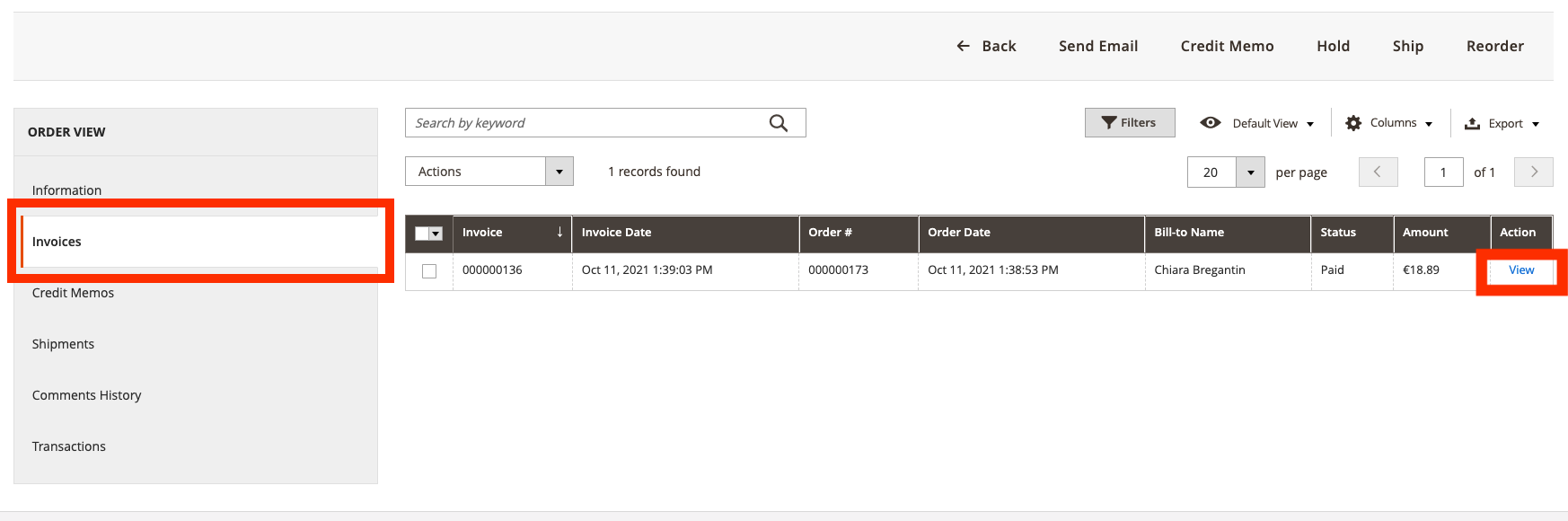The image size is (1568, 521).
Task: Open the Credit Memos tab
Action: [x=73, y=293]
